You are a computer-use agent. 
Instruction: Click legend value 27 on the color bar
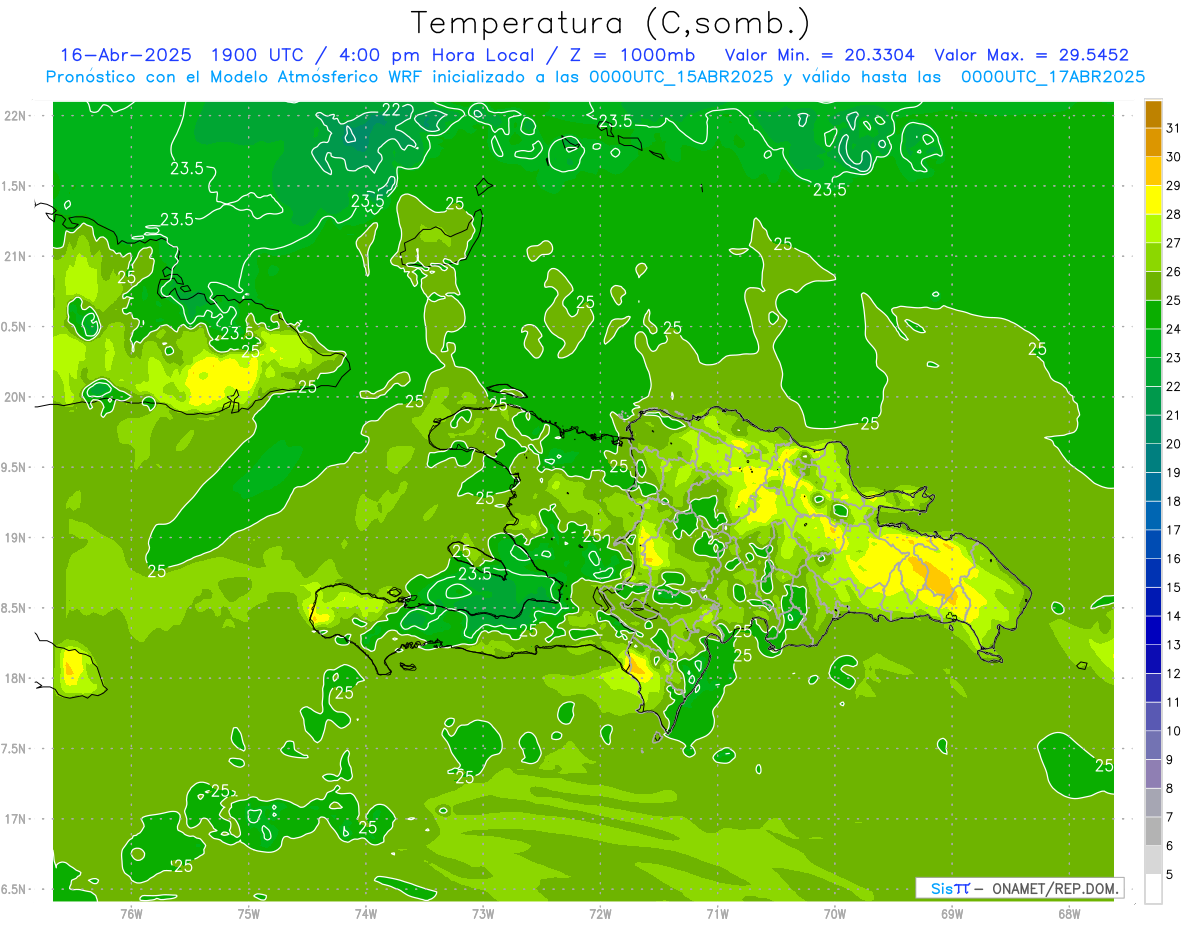tap(1174, 243)
